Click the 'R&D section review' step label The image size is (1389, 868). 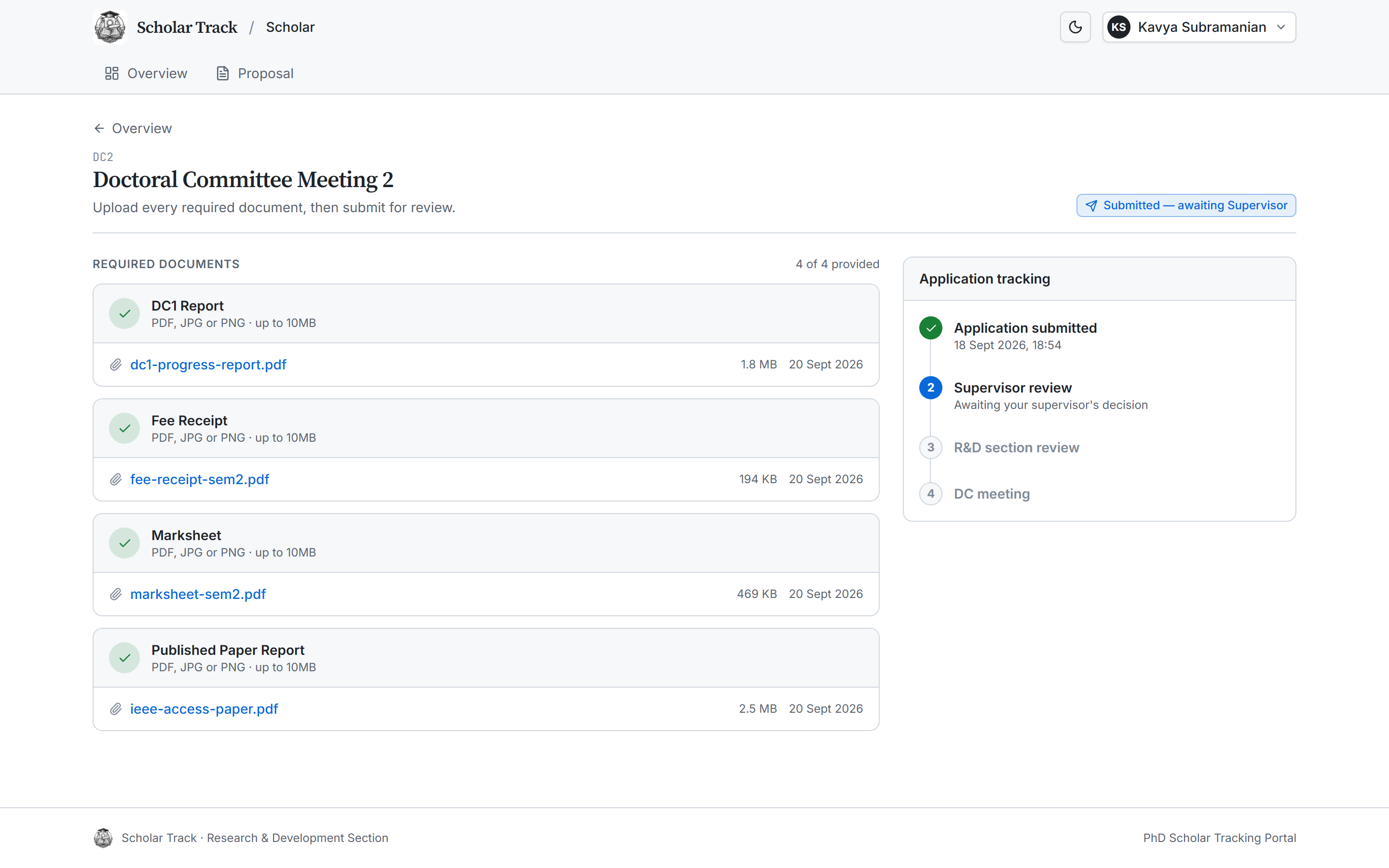click(x=1017, y=447)
